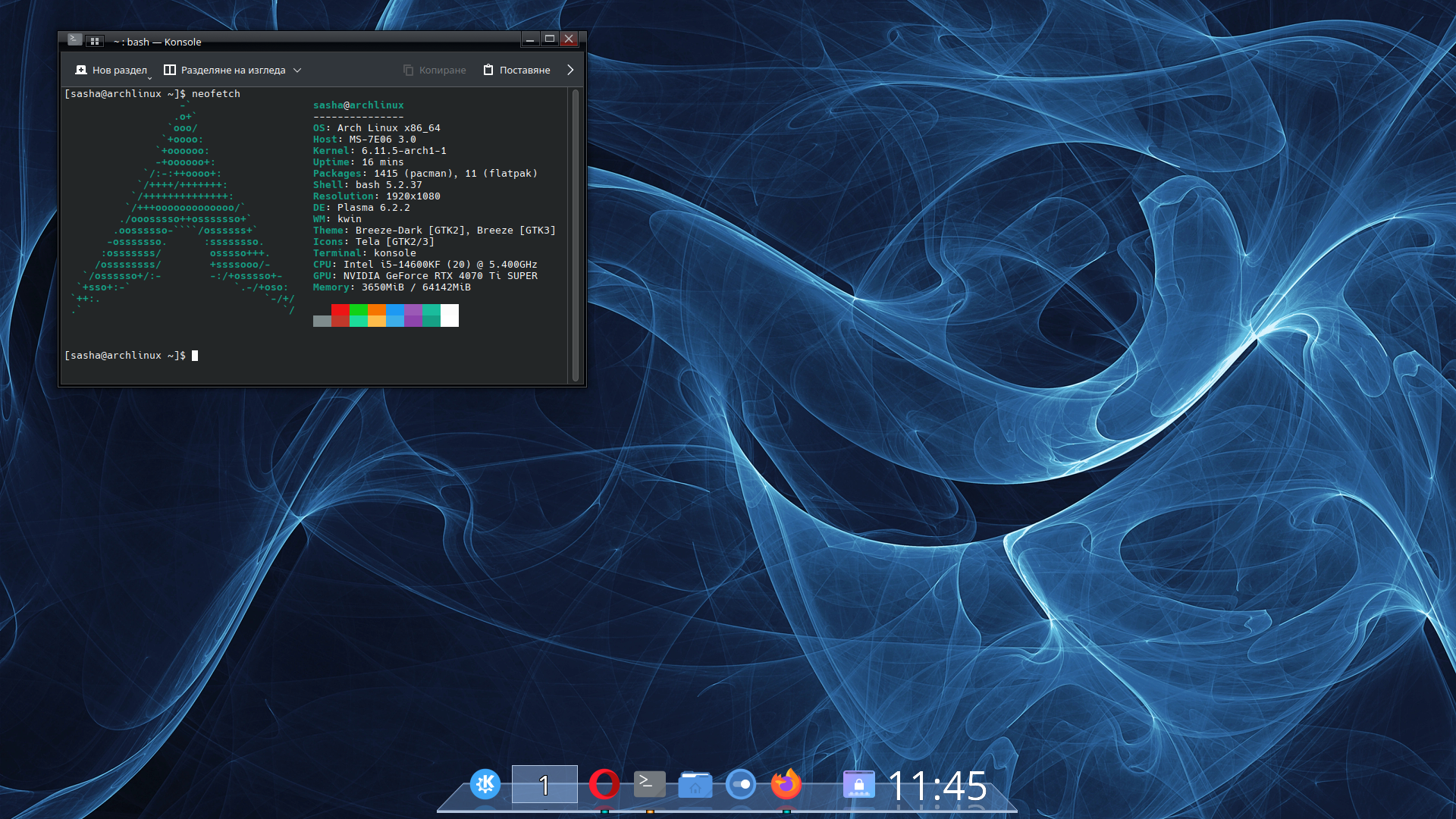Click the 'Host: MS-7E06 3.0' line
This screenshot has height=819, width=1456.
(365, 140)
